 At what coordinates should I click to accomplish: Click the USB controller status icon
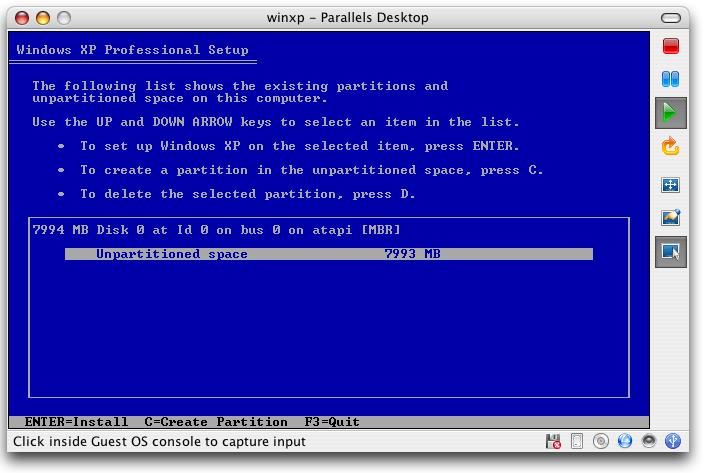coord(673,441)
